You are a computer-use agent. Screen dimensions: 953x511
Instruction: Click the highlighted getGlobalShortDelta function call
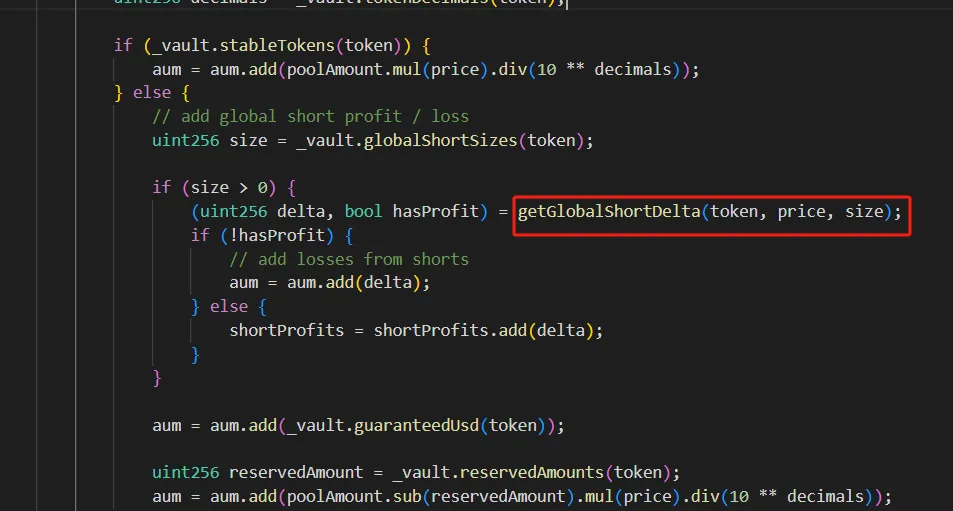pos(709,211)
